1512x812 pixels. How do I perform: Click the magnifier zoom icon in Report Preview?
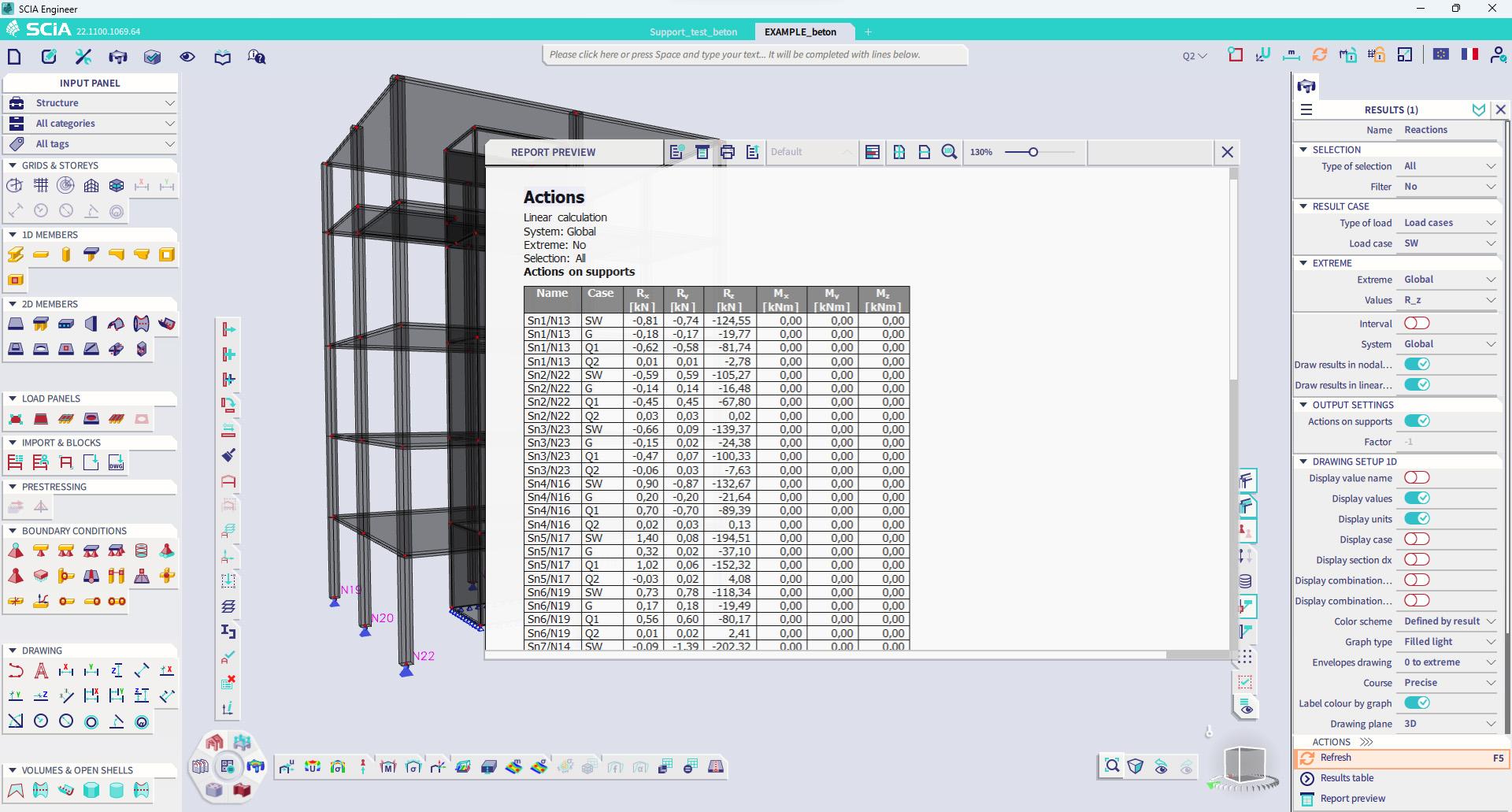(x=950, y=152)
